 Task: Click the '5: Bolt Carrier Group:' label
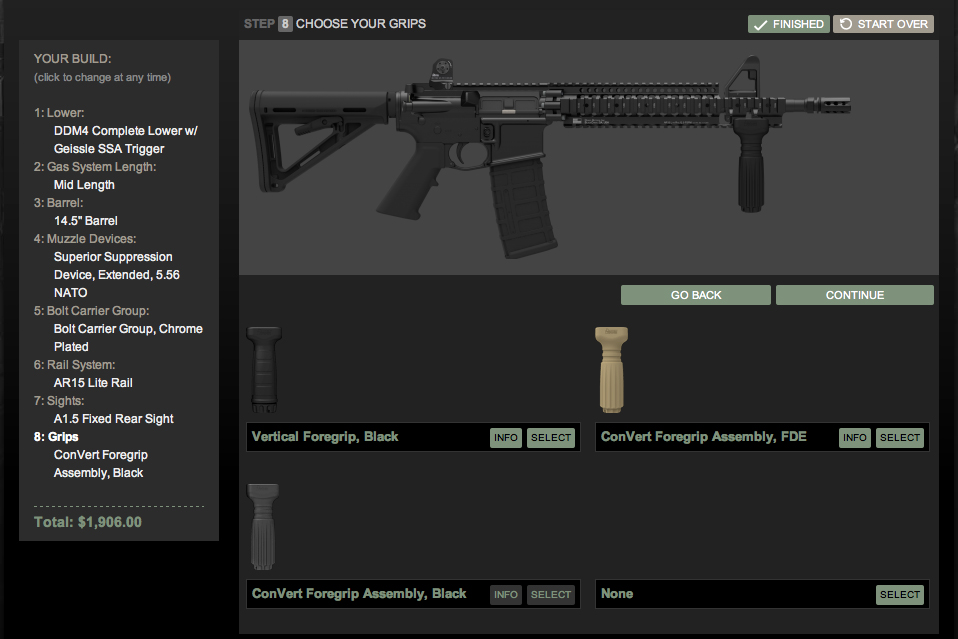click(x=92, y=311)
